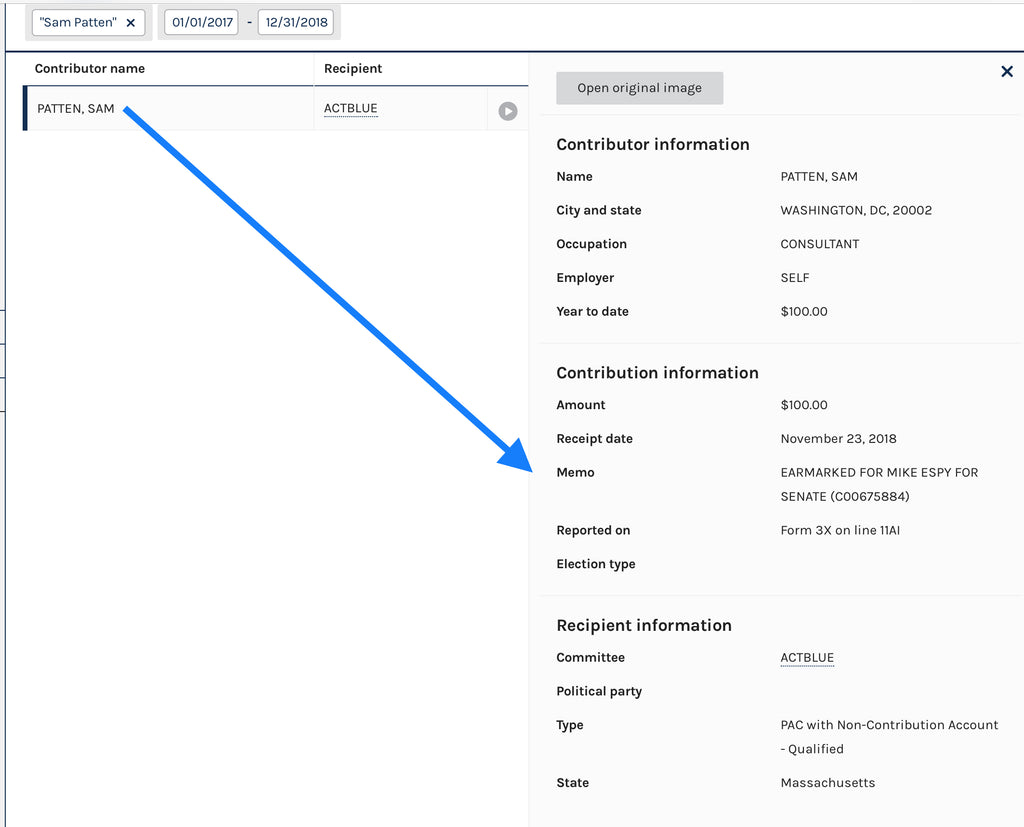Image resolution: width=1024 pixels, height=827 pixels.
Task: Click the Contributor information heading
Action: click(x=652, y=144)
